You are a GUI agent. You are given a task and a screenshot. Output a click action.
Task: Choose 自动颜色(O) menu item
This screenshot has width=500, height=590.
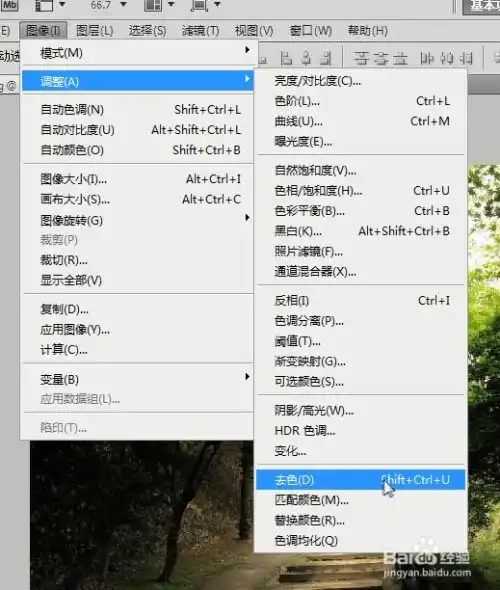138,150
